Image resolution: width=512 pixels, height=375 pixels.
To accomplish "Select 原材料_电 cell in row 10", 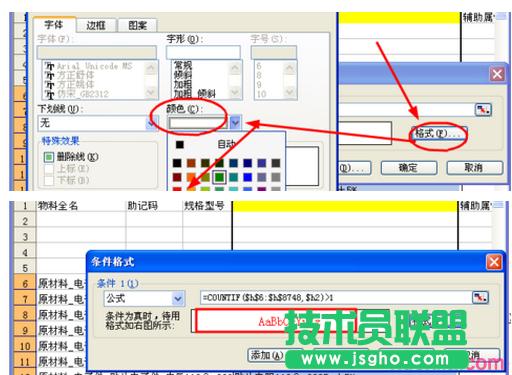I will click(x=61, y=346).
